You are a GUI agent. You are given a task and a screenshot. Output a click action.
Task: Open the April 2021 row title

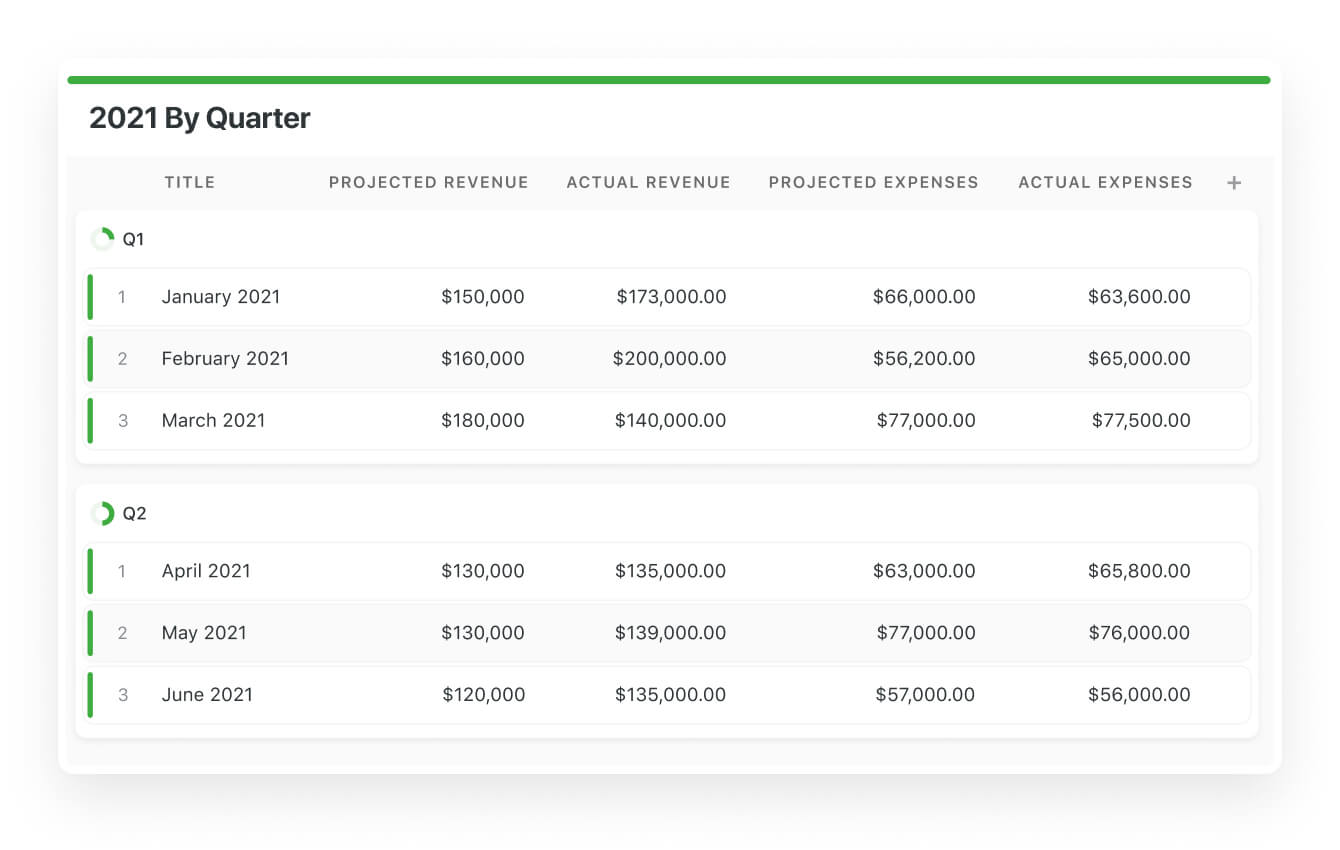(x=206, y=571)
